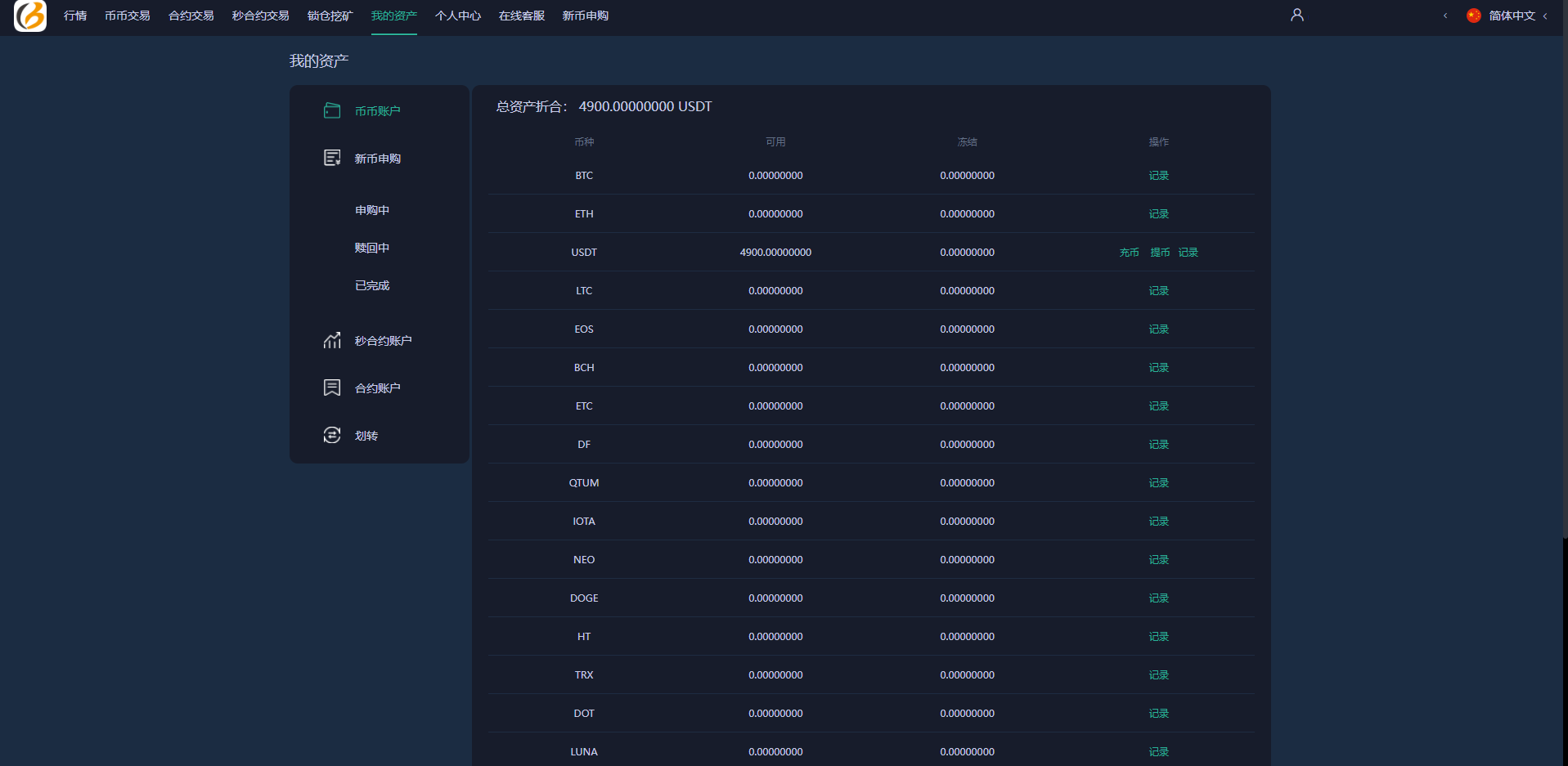Expand the 简体中文 language dropdown
This screenshot has height=766, width=1568.
pyautogui.click(x=1512, y=16)
